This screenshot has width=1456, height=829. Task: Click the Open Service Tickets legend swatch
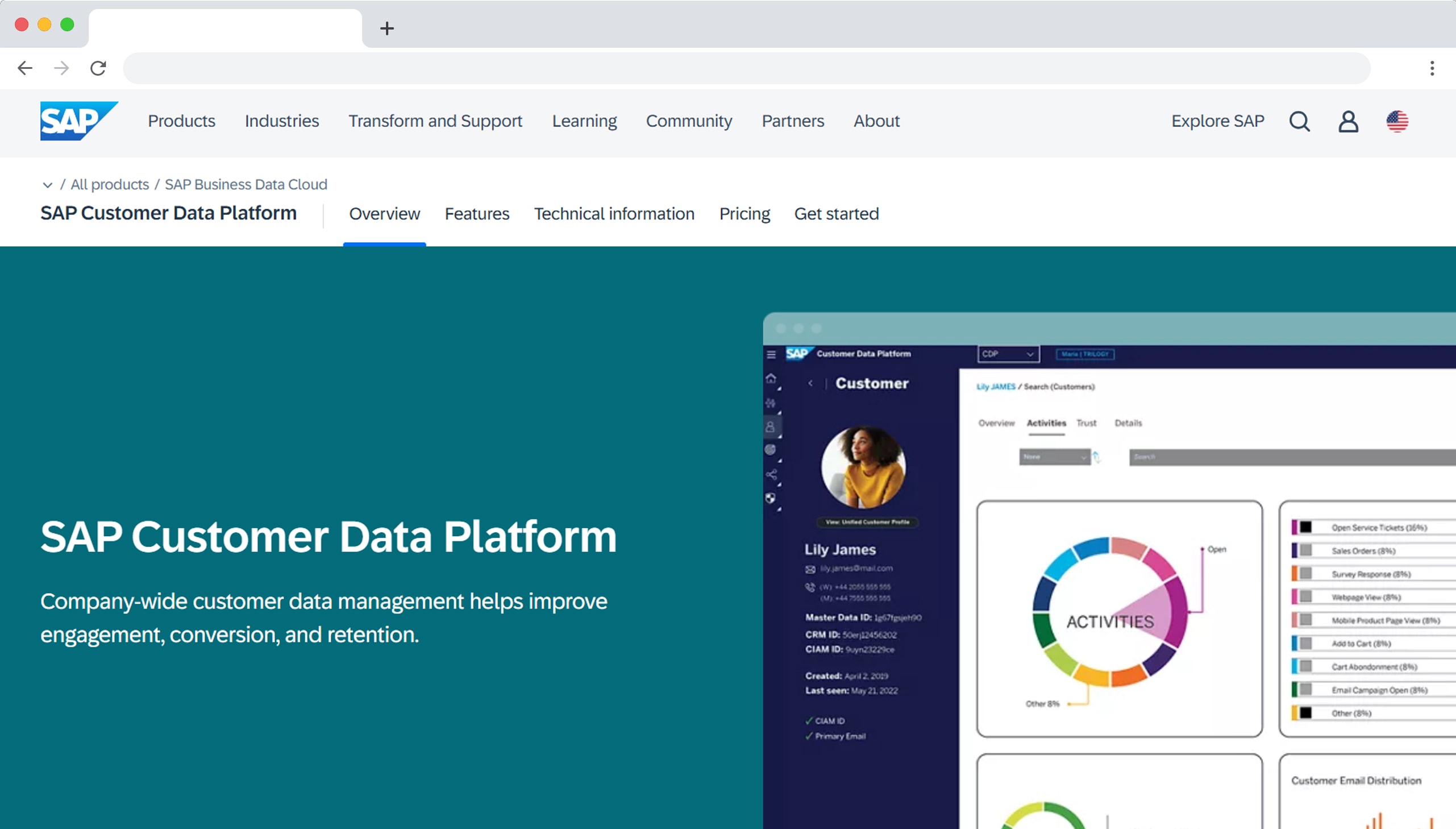point(1301,527)
